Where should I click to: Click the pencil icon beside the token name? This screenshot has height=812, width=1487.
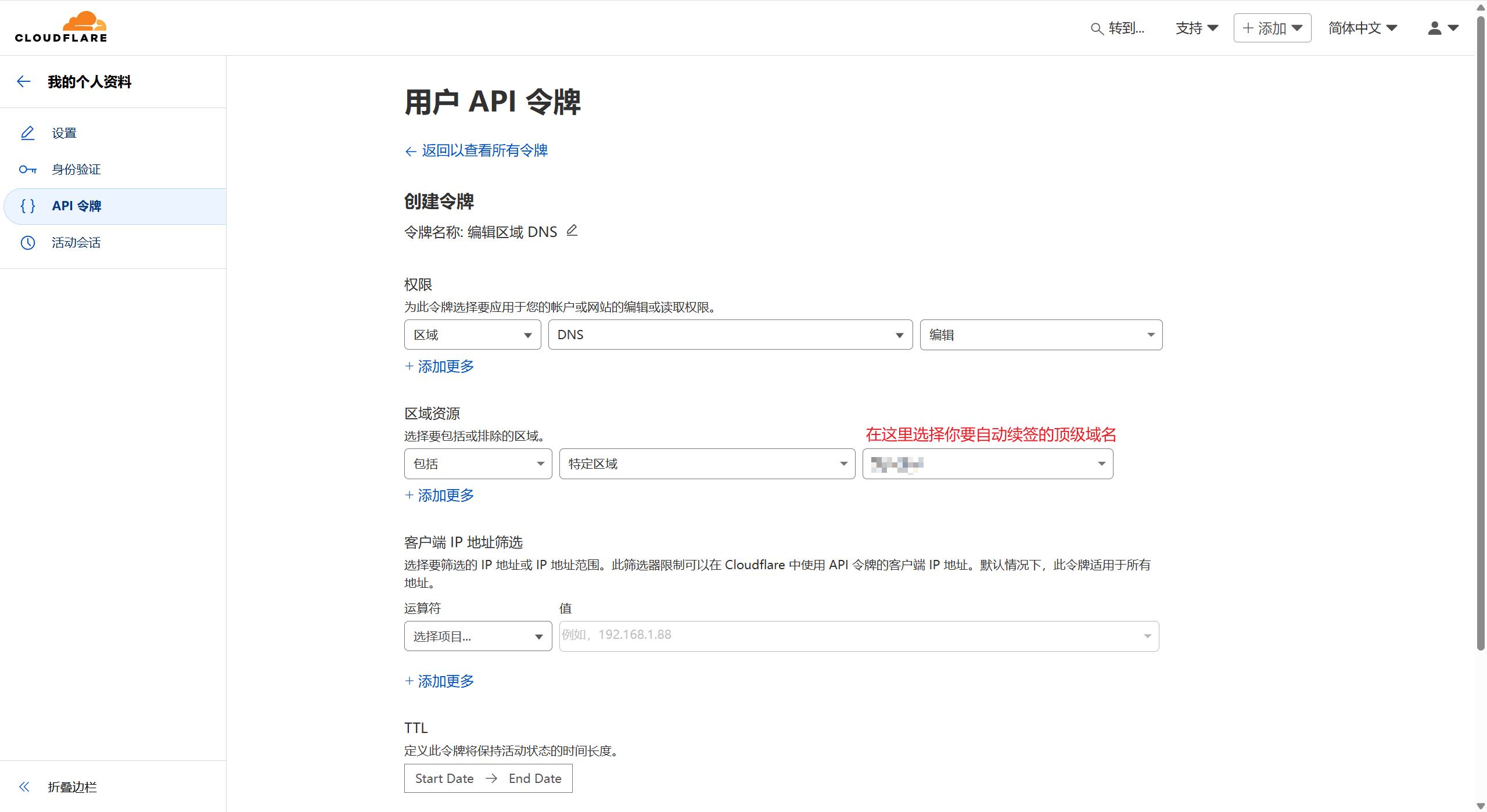point(572,231)
